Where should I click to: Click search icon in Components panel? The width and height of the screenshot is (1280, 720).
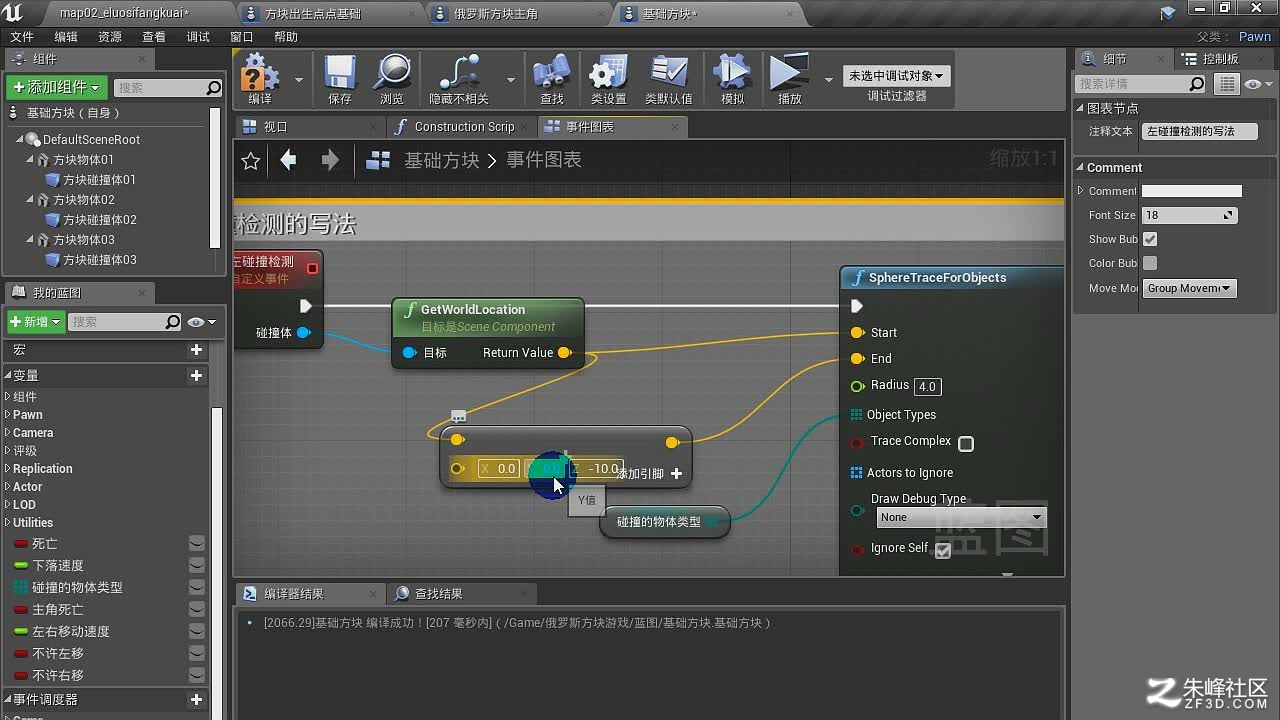pos(213,88)
